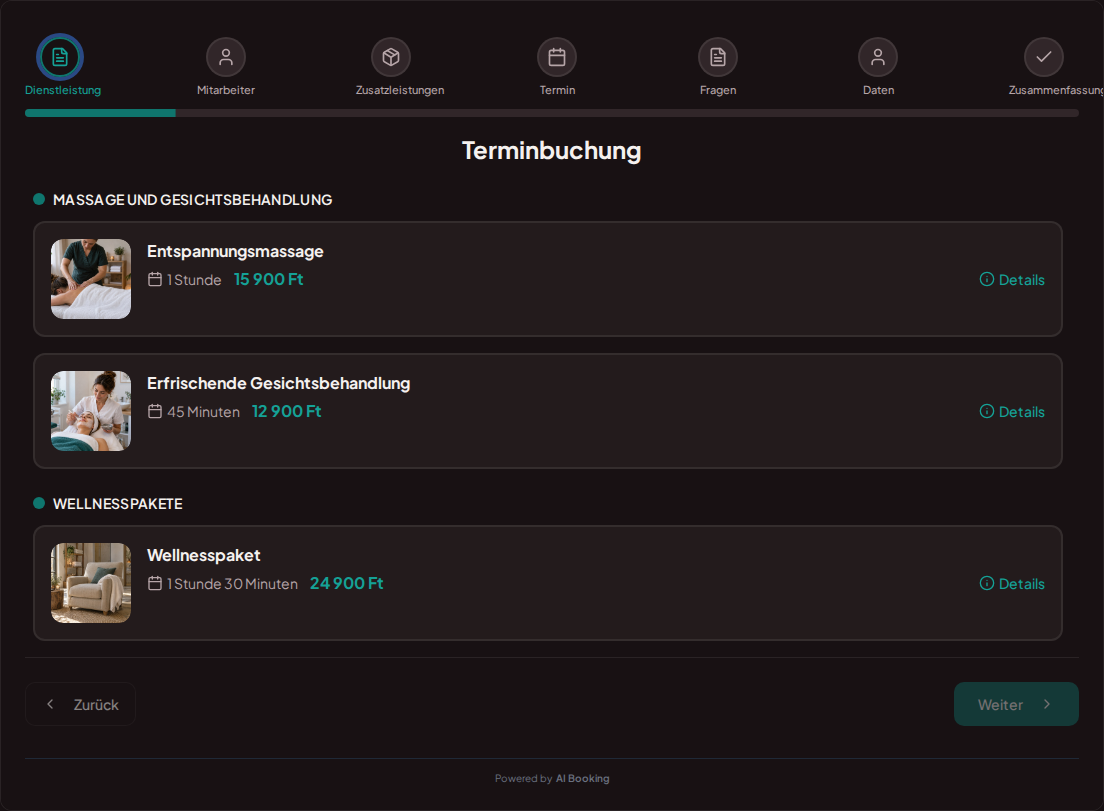Show Details for Wellnesspaket

point(1012,583)
